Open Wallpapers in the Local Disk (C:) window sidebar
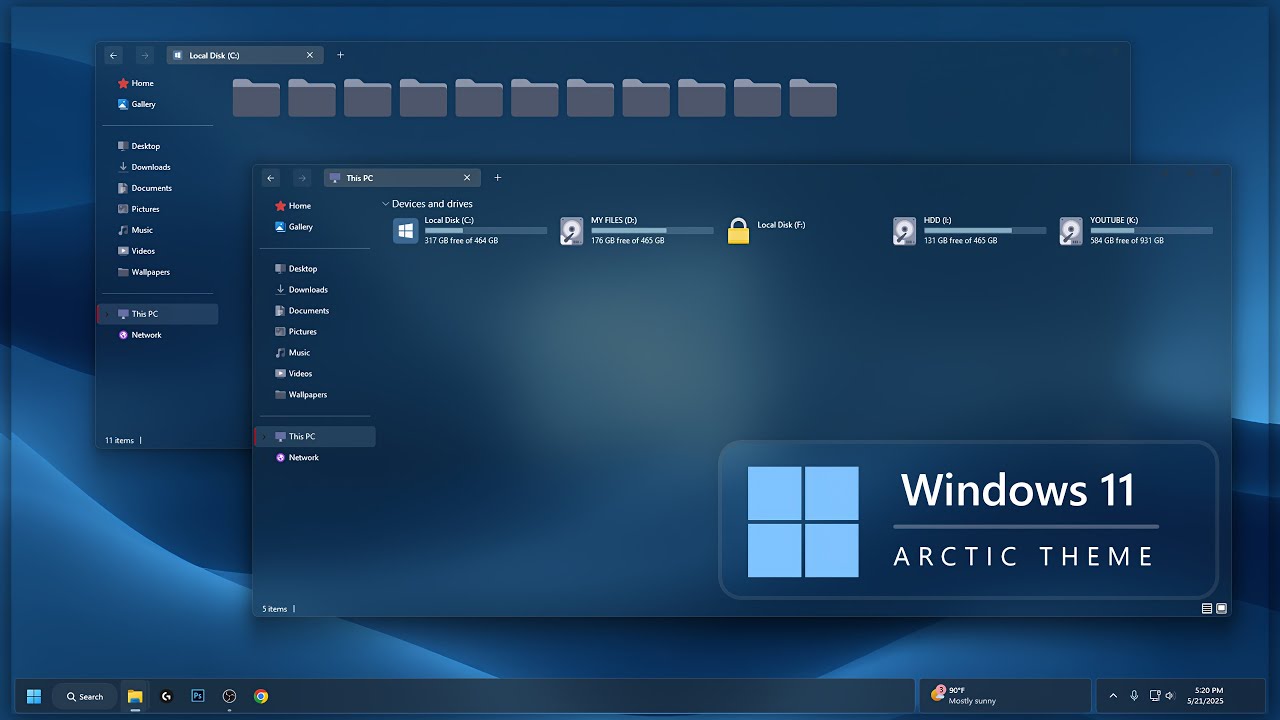 (x=143, y=272)
